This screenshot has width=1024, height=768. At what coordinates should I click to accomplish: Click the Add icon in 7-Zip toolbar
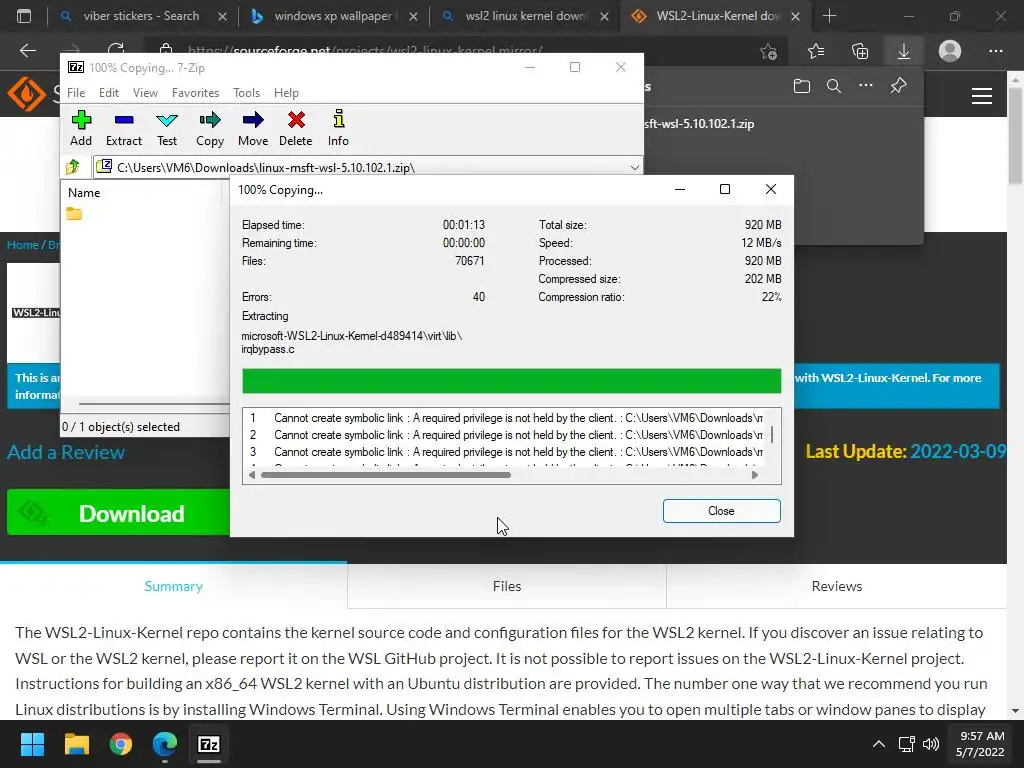click(x=81, y=129)
